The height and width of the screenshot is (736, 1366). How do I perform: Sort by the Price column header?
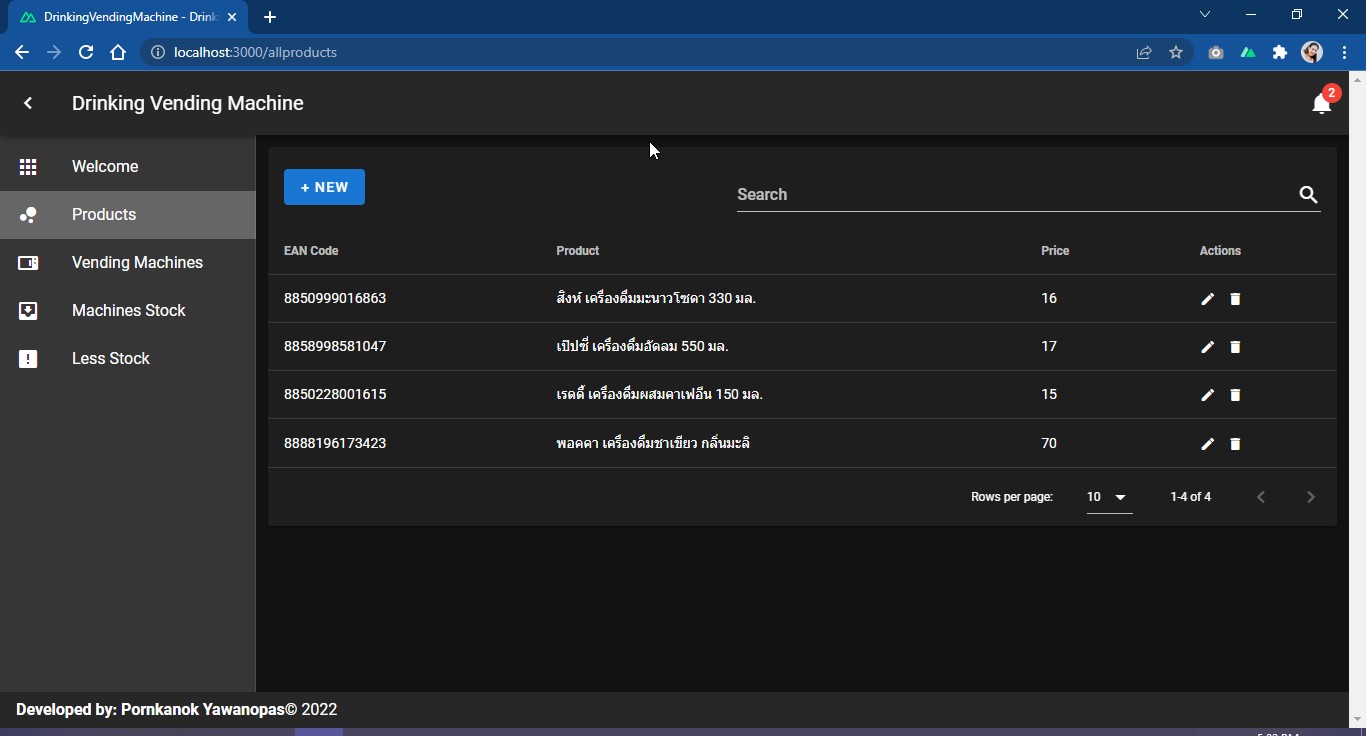[1055, 251]
